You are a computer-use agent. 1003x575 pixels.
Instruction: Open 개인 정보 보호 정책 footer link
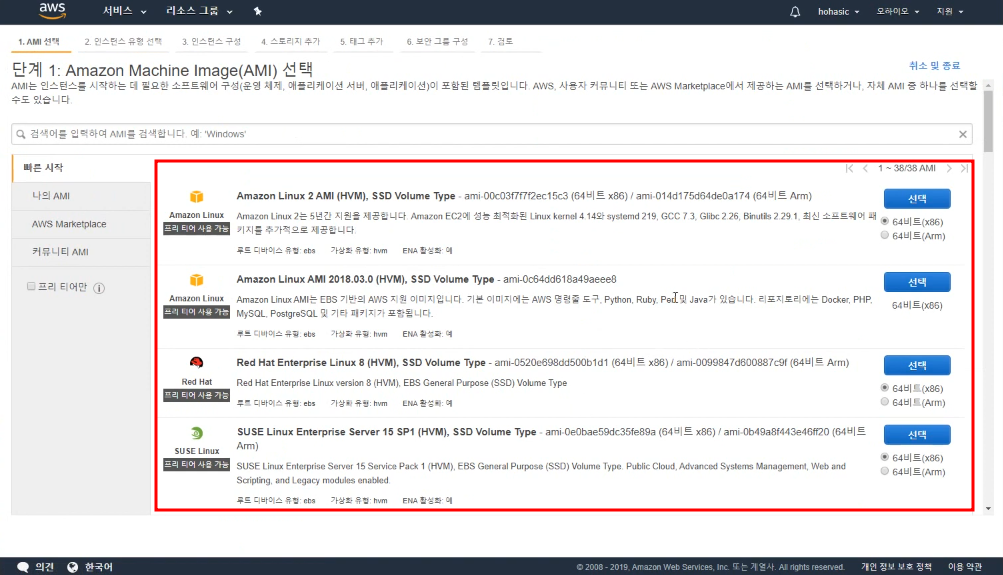(896, 567)
